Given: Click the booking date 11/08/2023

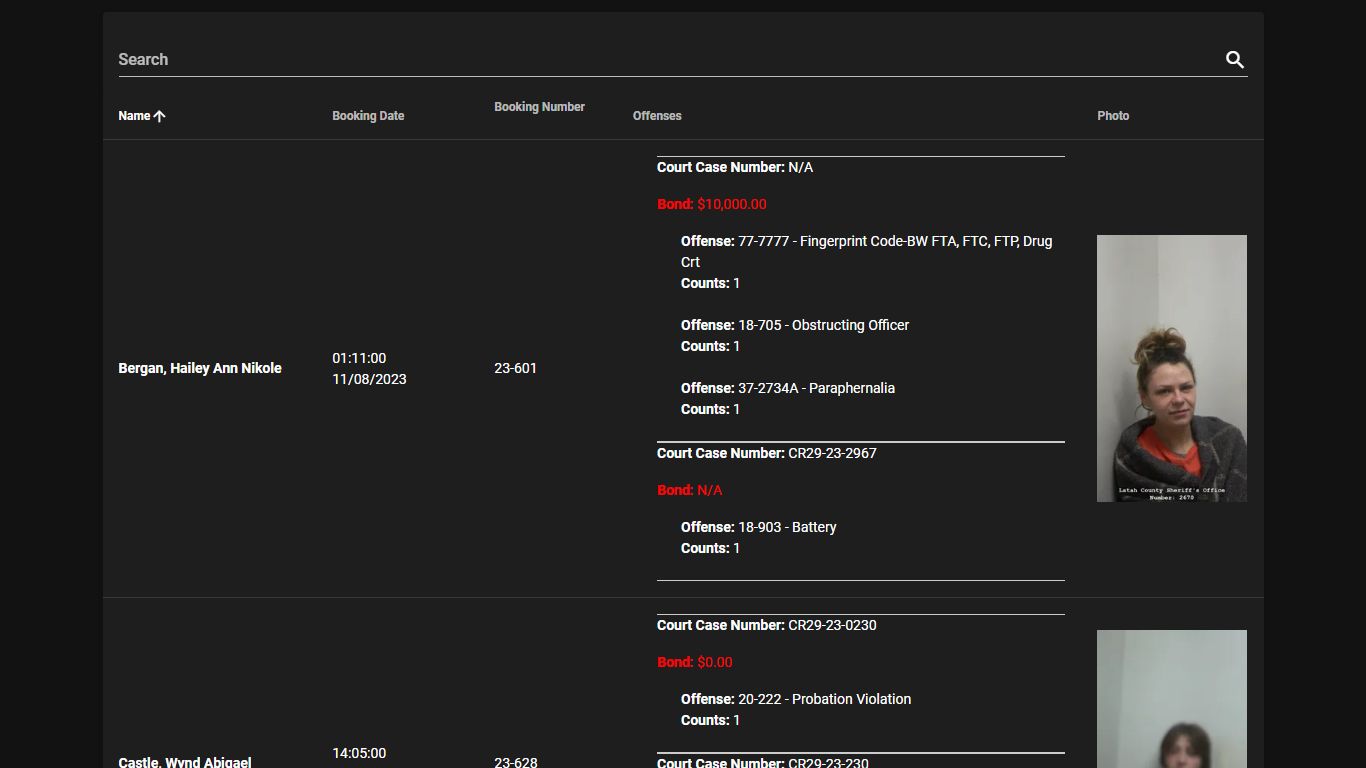Looking at the screenshot, I should click(369, 379).
